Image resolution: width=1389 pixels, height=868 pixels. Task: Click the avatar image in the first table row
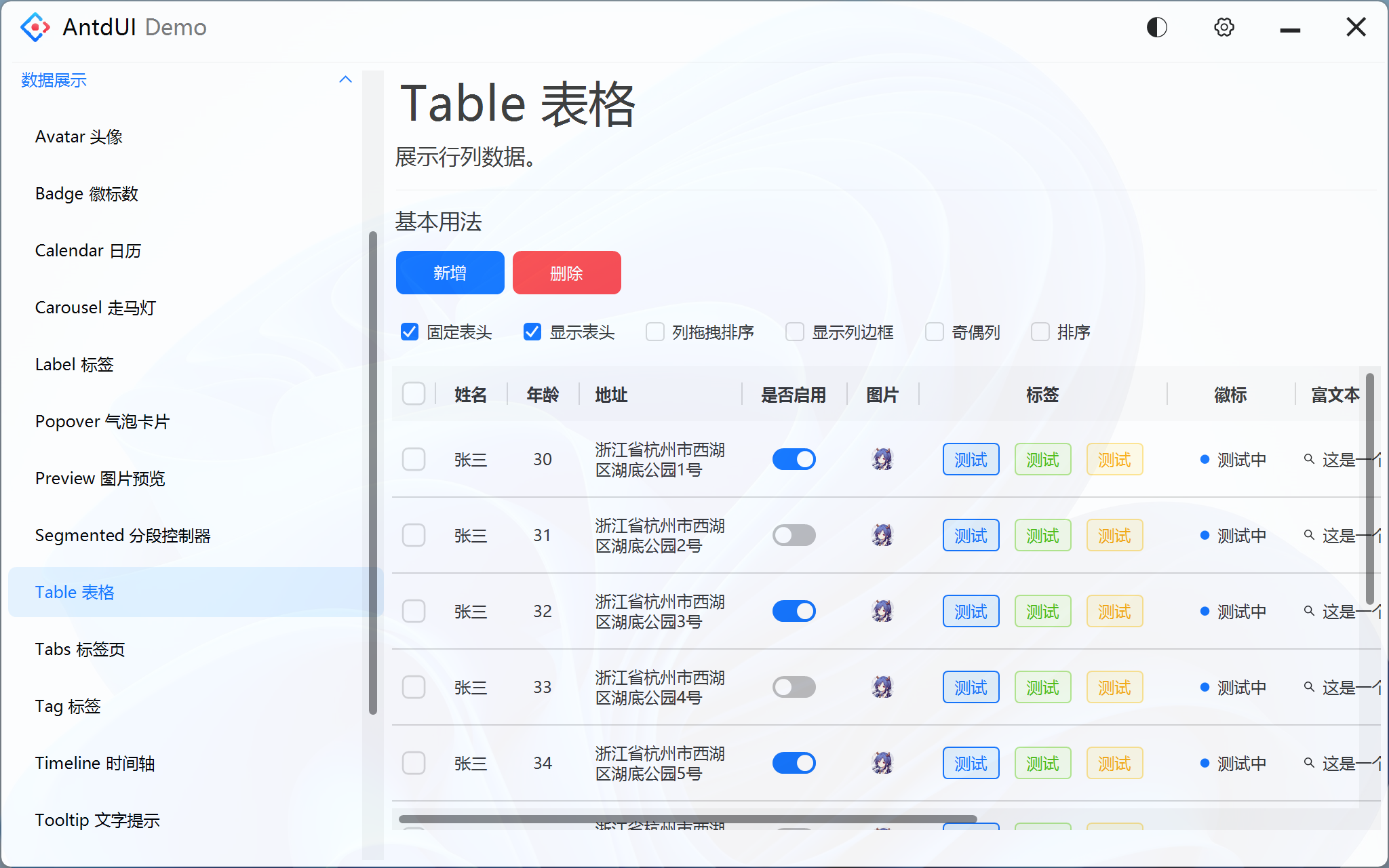(x=882, y=459)
